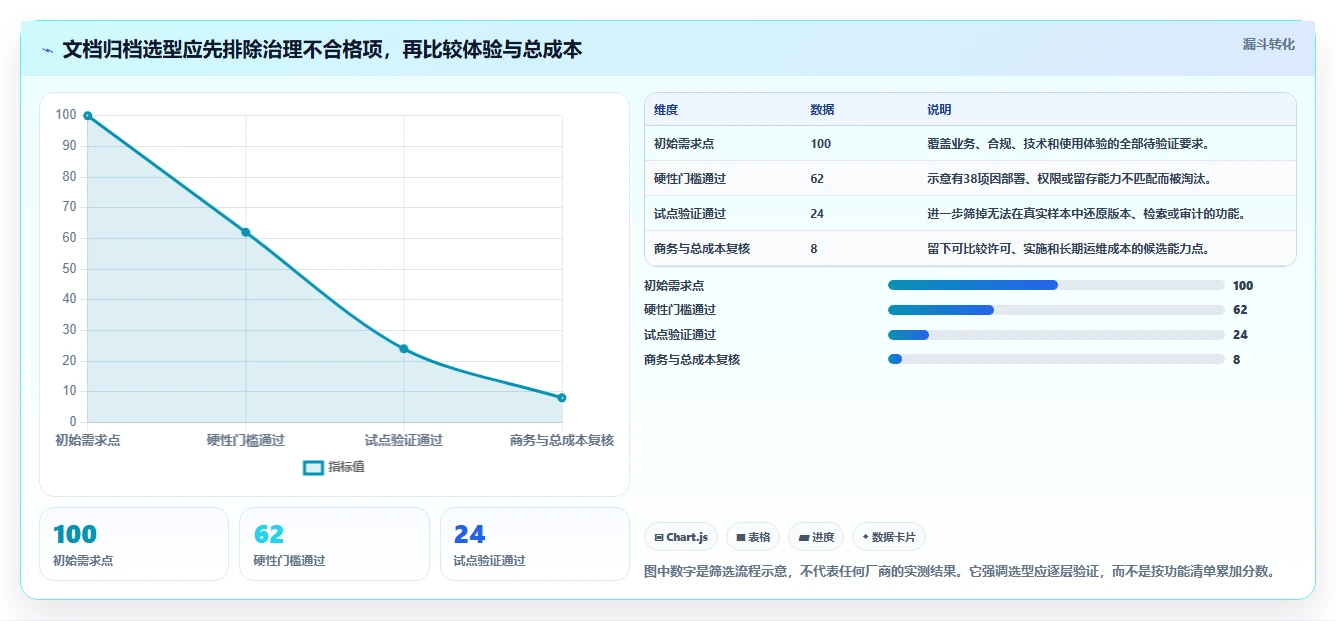Click the 进度 chip
The image size is (1336, 621).
pyautogui.click(x=816, y=537)
